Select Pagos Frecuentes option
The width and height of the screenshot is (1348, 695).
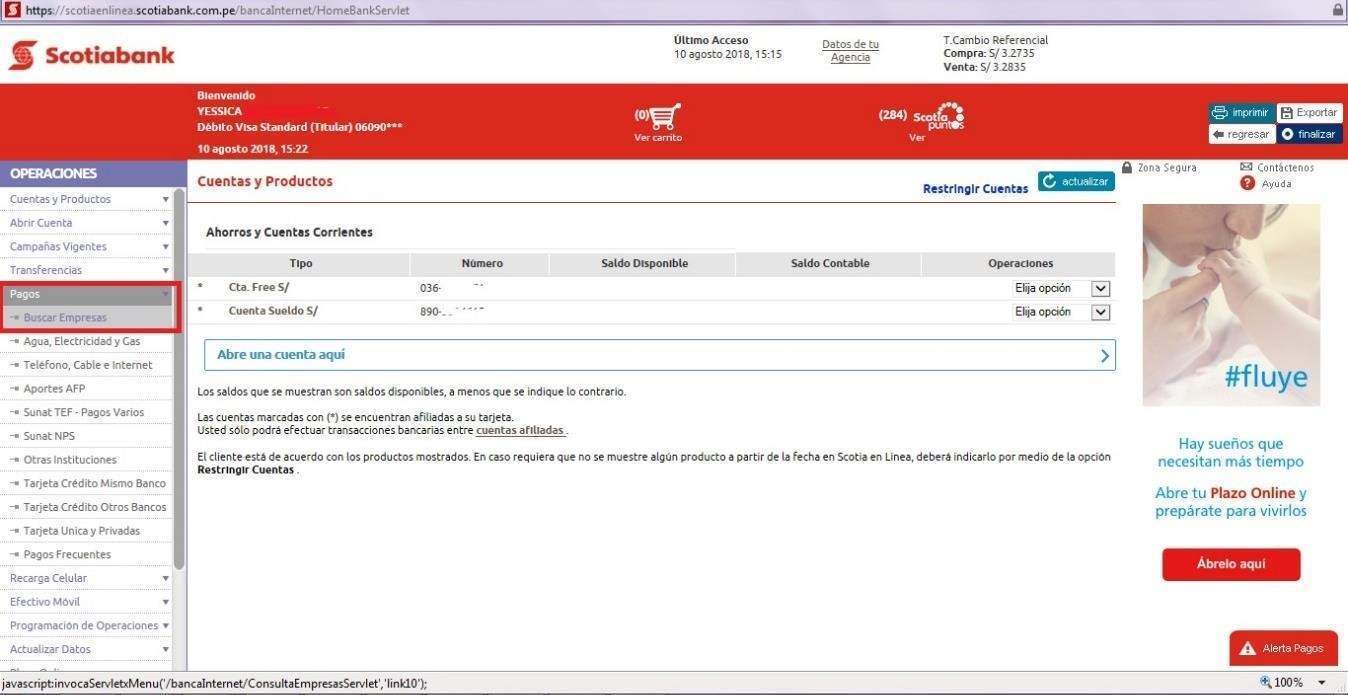tap(67, 554)
